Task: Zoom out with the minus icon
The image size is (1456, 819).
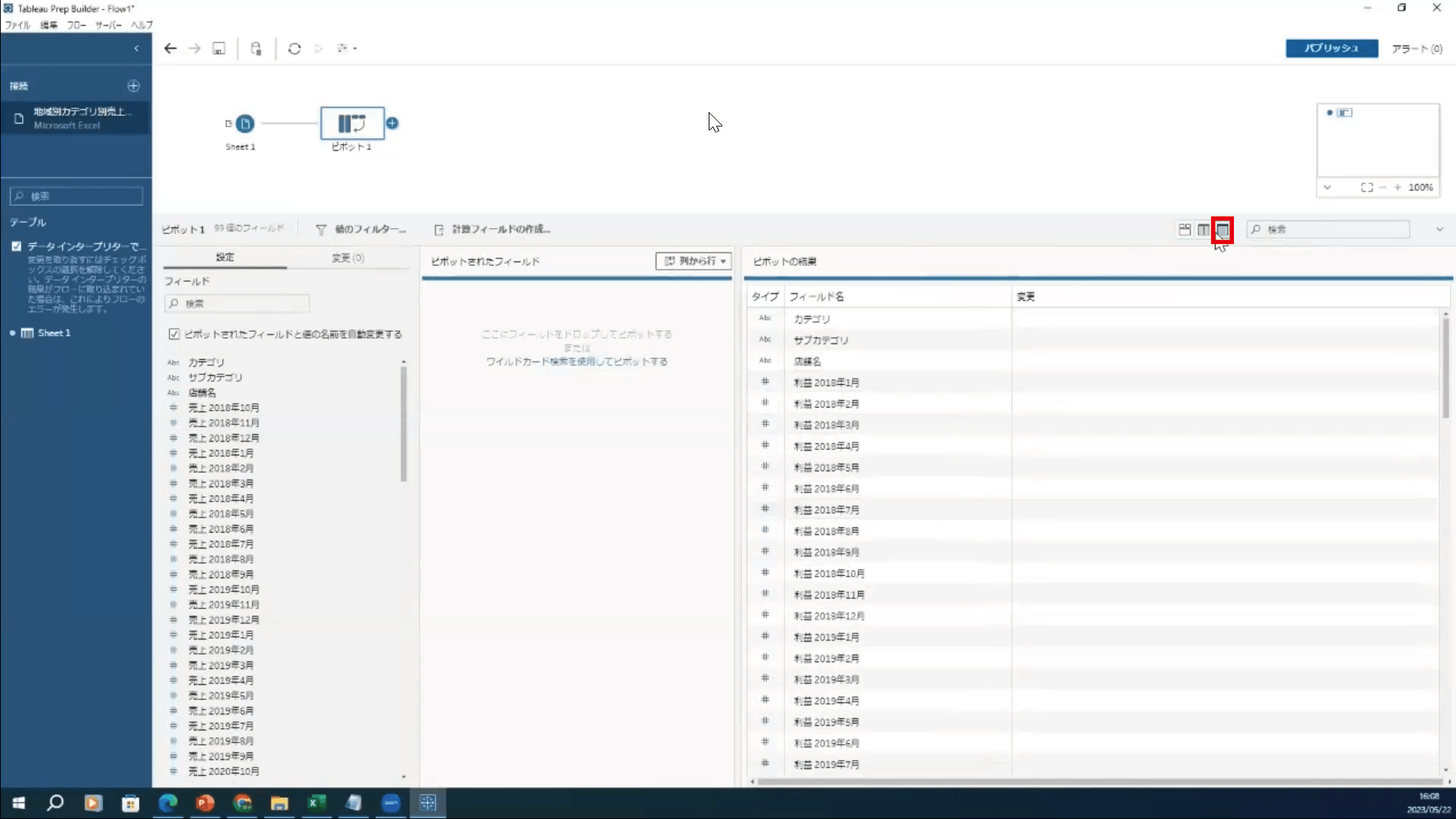Action: tap(1383, 187)
